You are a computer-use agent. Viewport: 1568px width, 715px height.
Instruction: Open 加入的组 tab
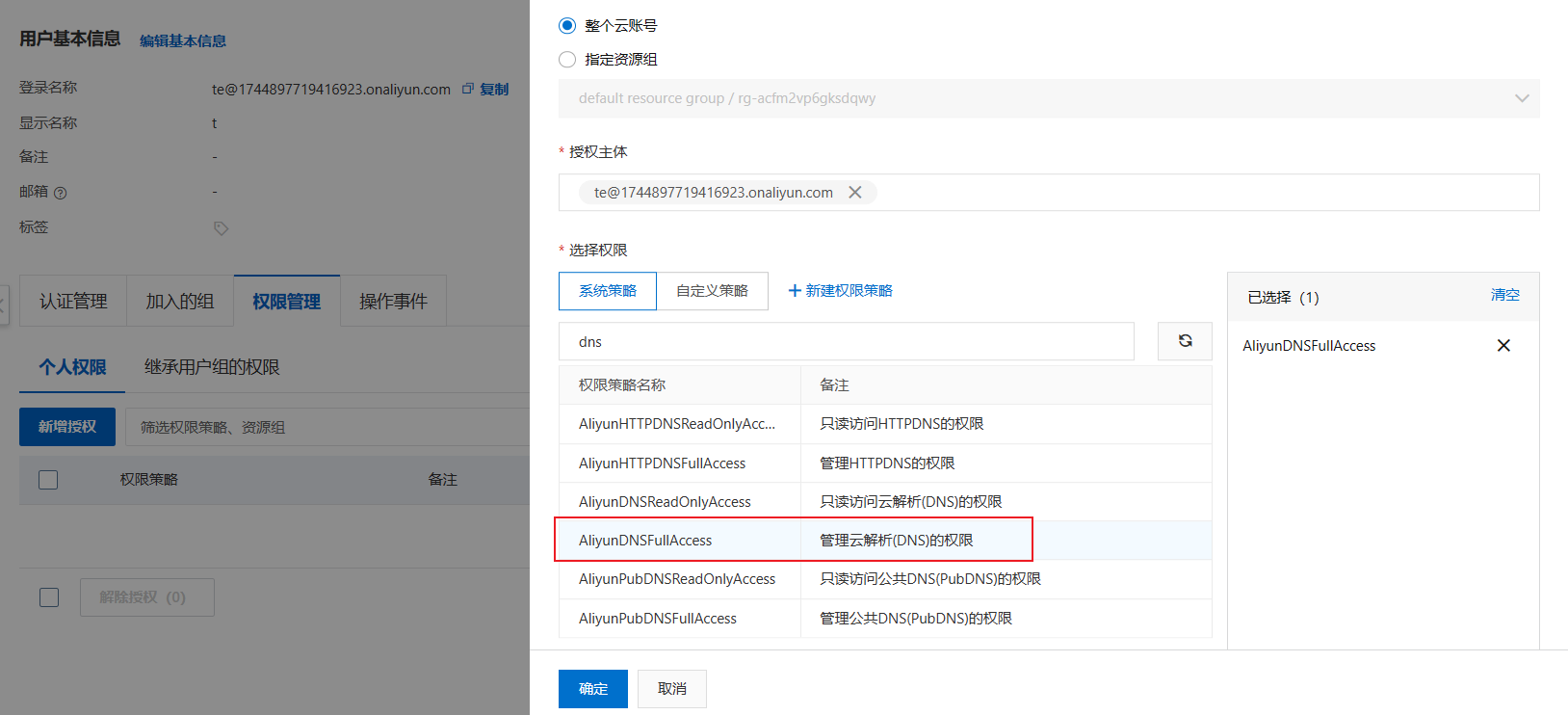(x=180, y=302)
